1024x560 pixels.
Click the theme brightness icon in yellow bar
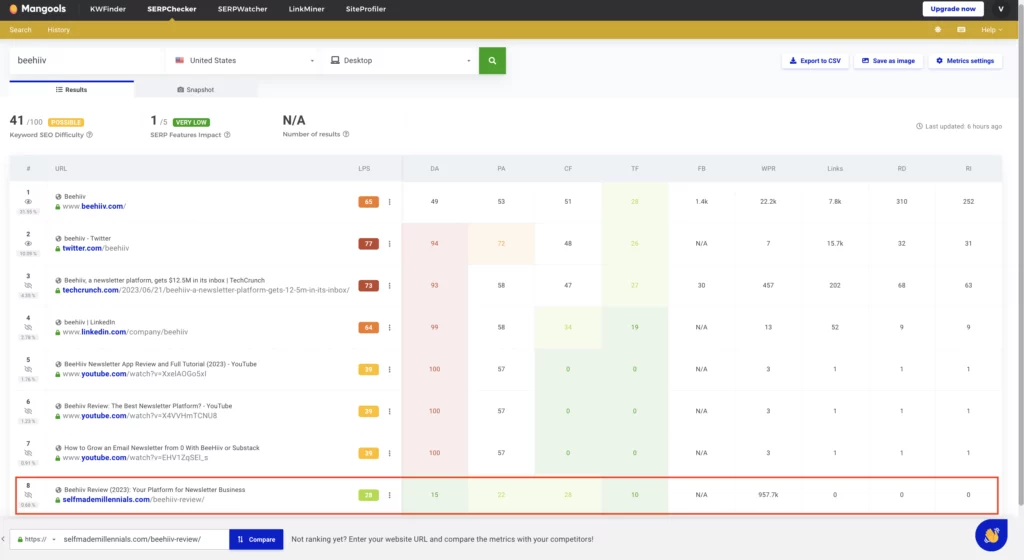(938, 30)
